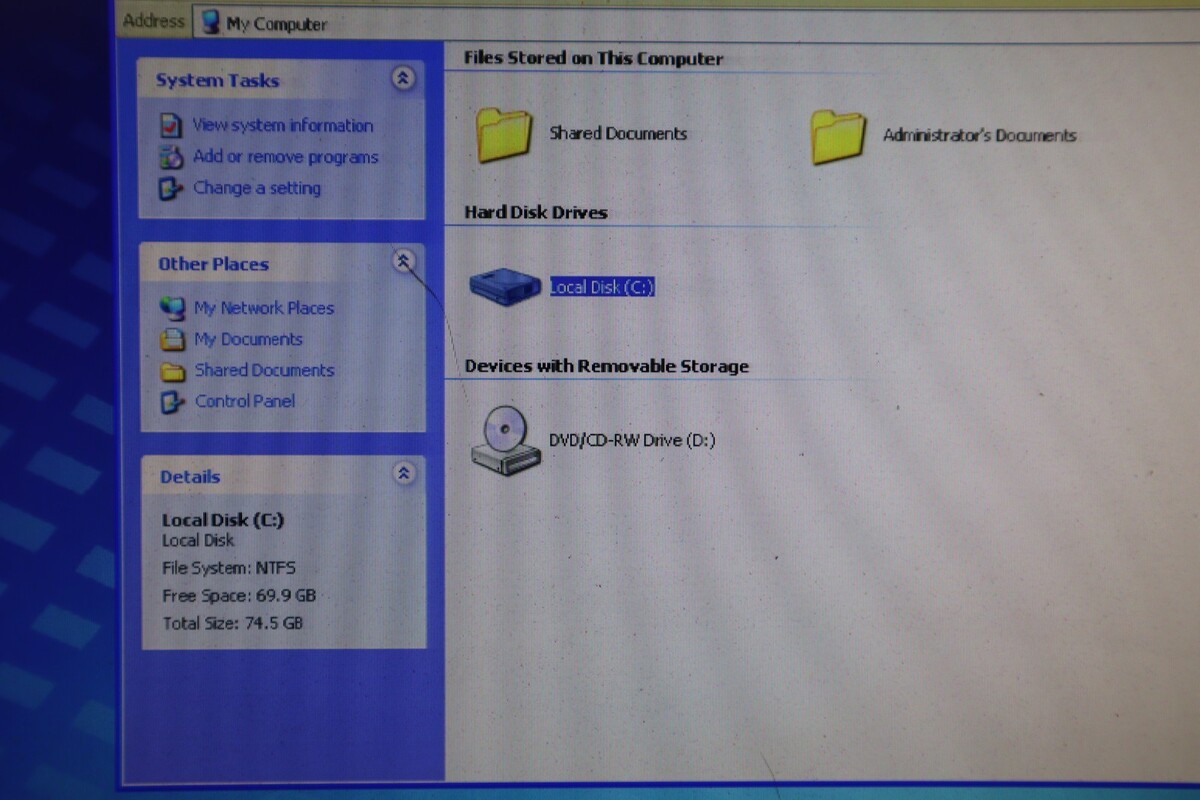Select the DVD/CD-RW Drive (D:) disc icon
The image size is (1200, 800).
tap(505, 440)
